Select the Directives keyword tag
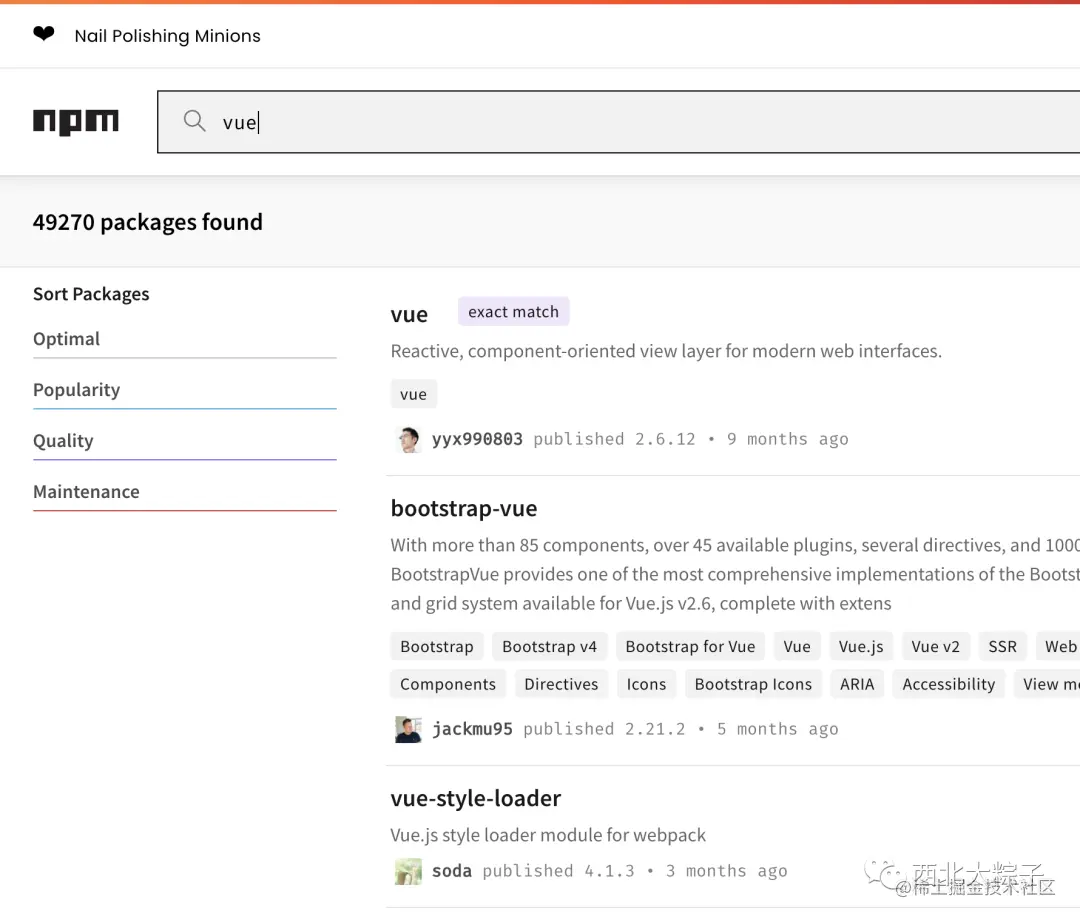Screen dimensions: 1080x922 click(561, 684)
